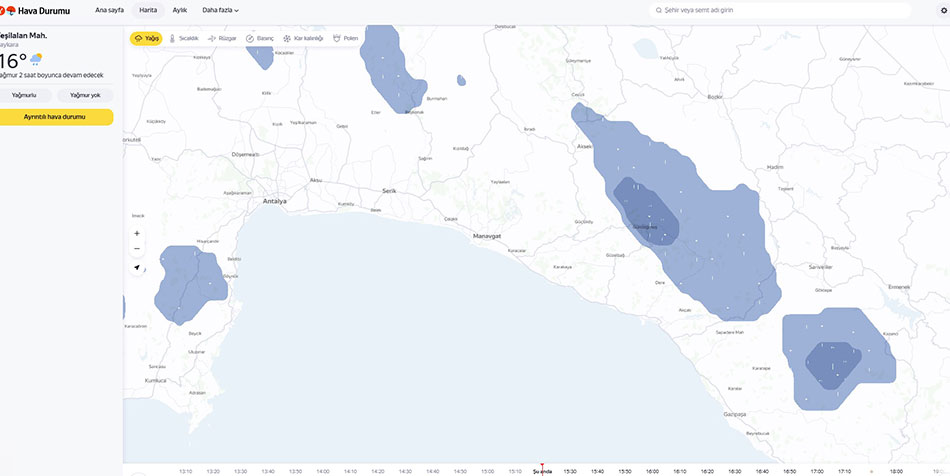Screen dimensions: 950x476
Task: Select the Yağış precipitation layer
Action: (x=146, y=38)
